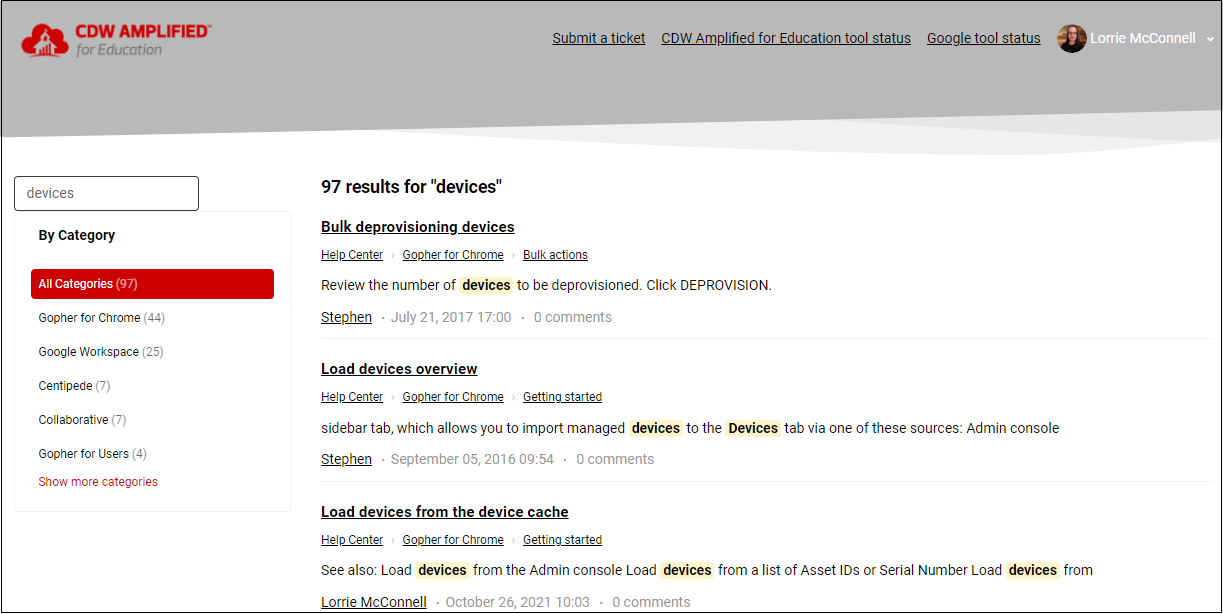Click the "July 21, 2017 17:00" date

point(451,317)
